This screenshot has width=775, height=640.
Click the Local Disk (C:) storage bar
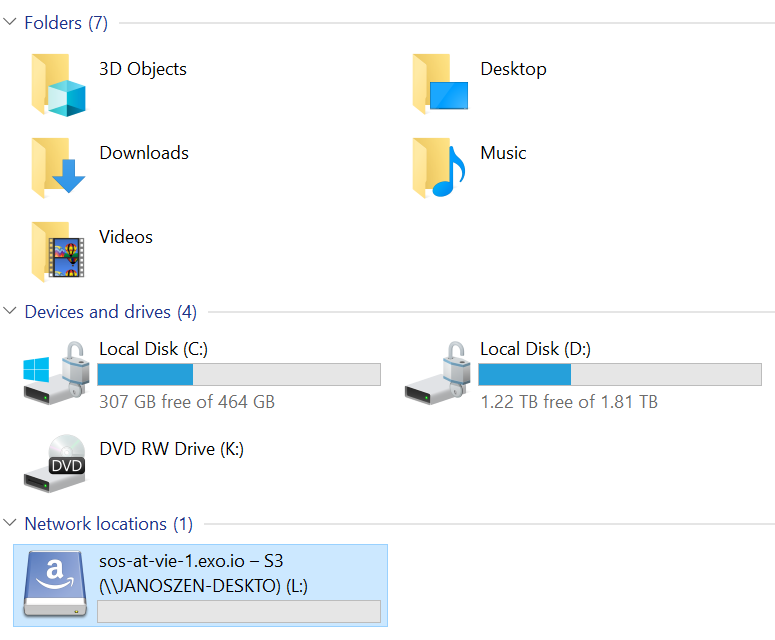point(239,374)
